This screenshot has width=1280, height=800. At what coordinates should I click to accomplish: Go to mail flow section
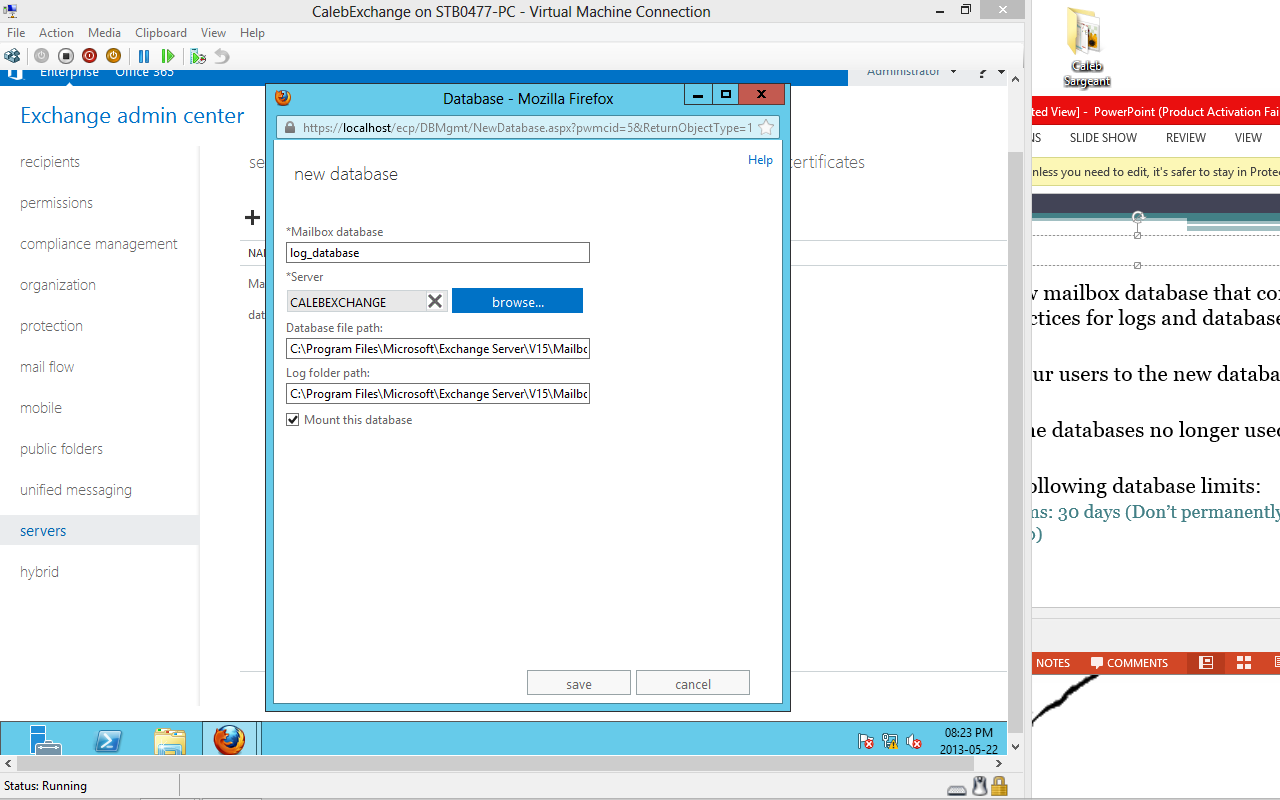point(47,367)
